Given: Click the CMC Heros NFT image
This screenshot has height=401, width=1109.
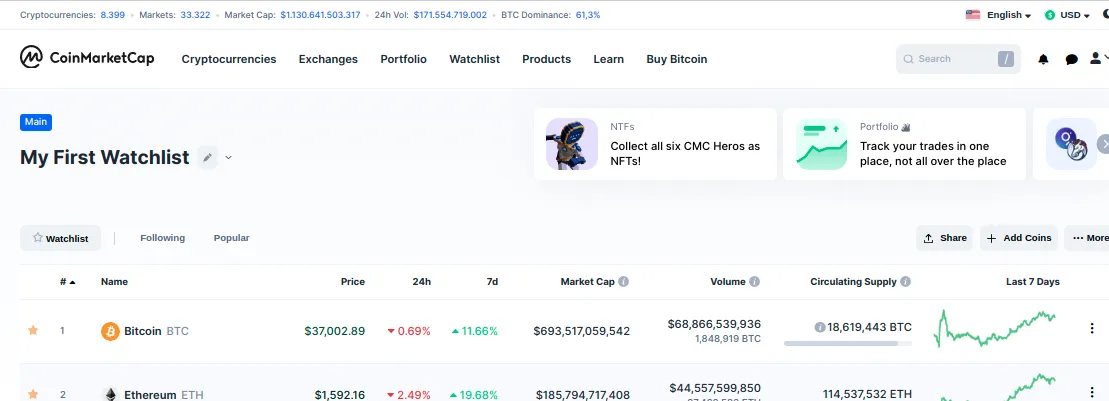Looking at the screenshot, I should [571, 144].
